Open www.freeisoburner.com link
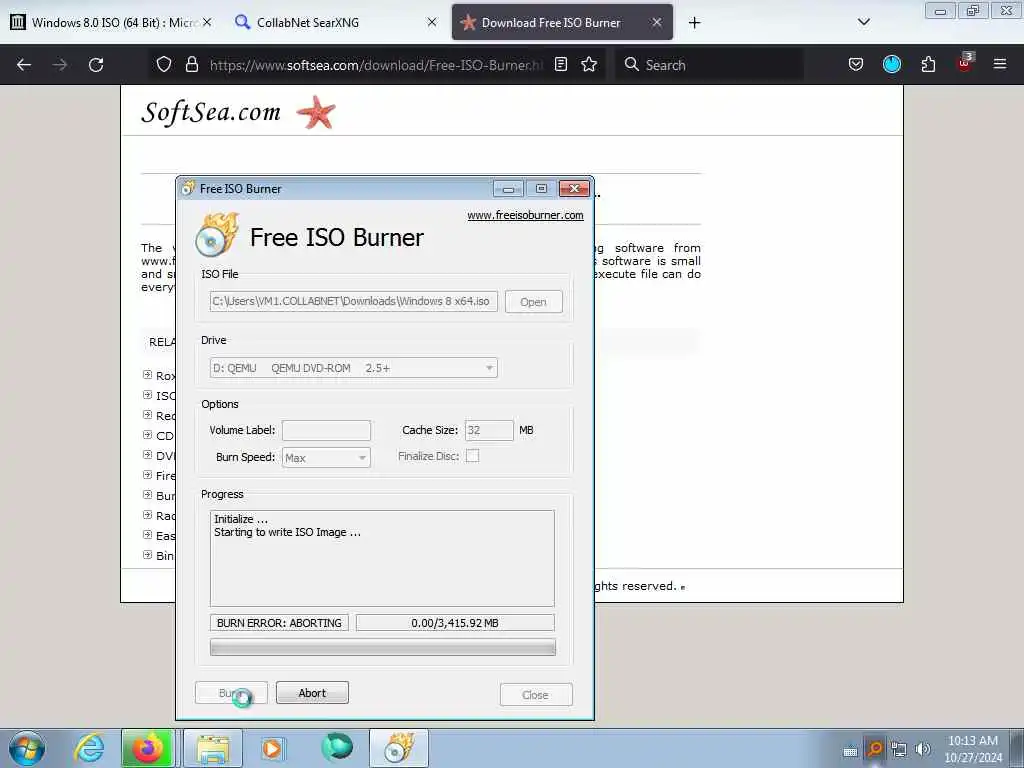Image resolution: width=1024 pixels, height=768 pixels. (x=525, y=215)
